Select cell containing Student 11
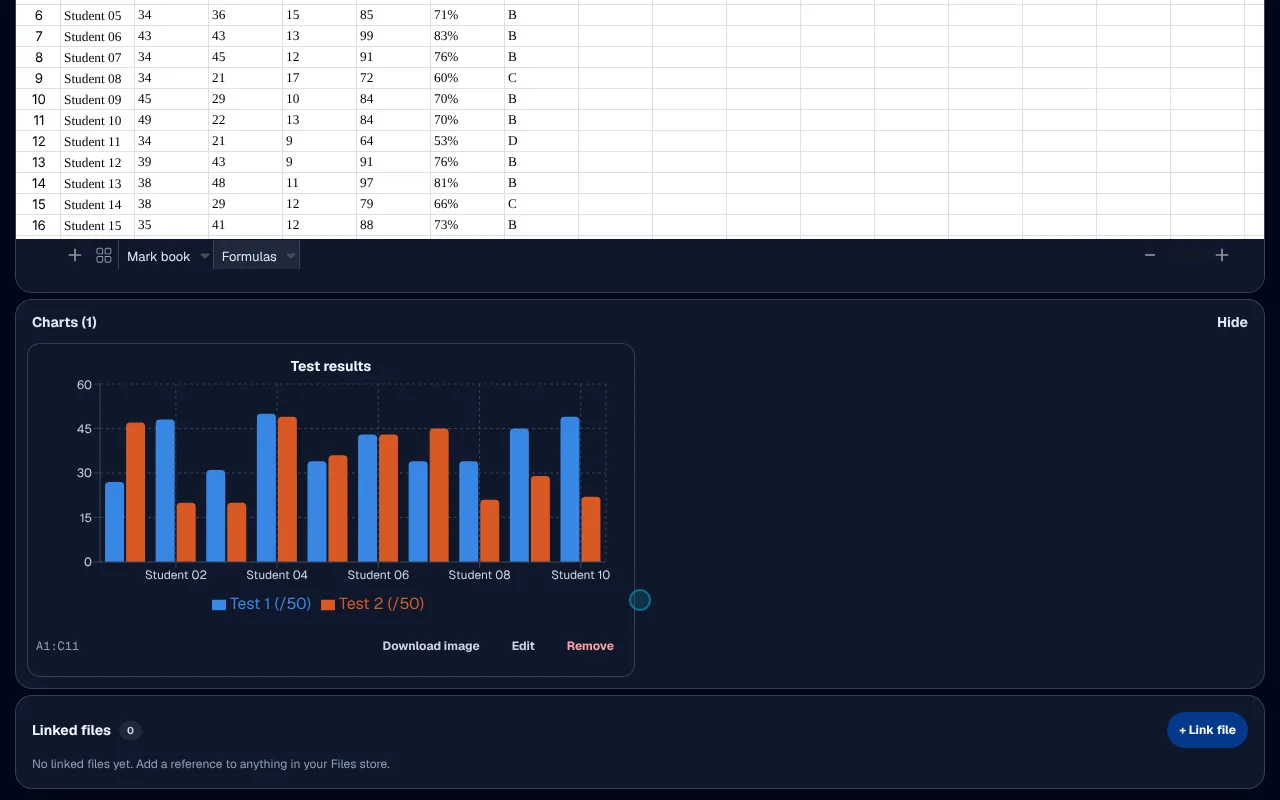This screenshot has height=800, width=1280. point(97,141)
